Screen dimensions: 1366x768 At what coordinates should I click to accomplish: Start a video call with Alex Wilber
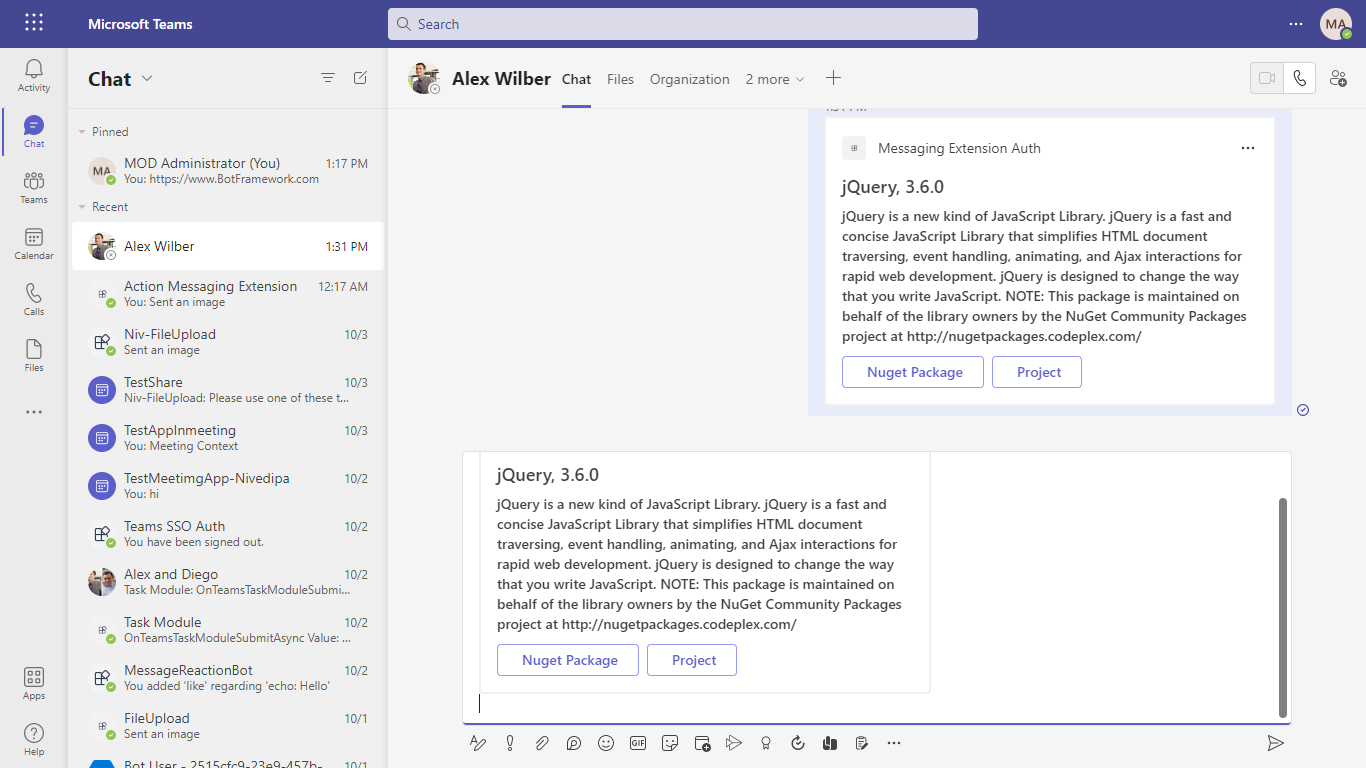point(1267,78)
